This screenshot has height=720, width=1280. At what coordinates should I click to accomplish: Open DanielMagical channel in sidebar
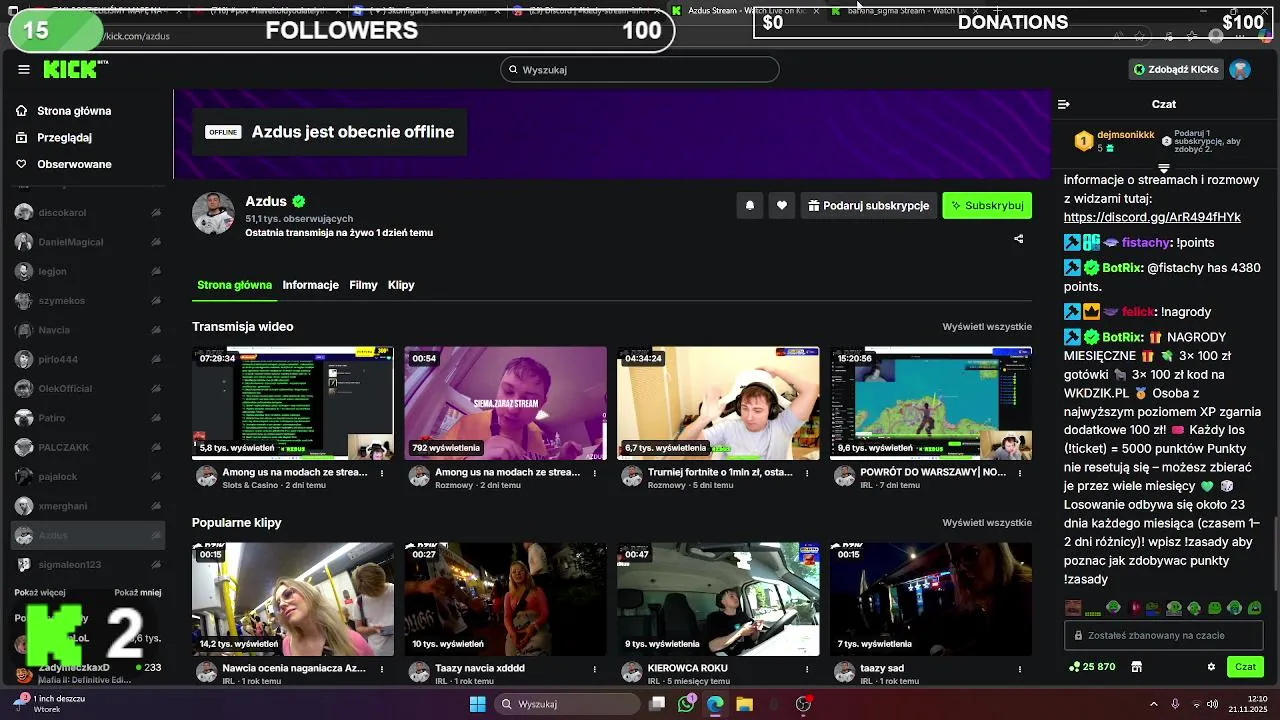tap(88, 242)
